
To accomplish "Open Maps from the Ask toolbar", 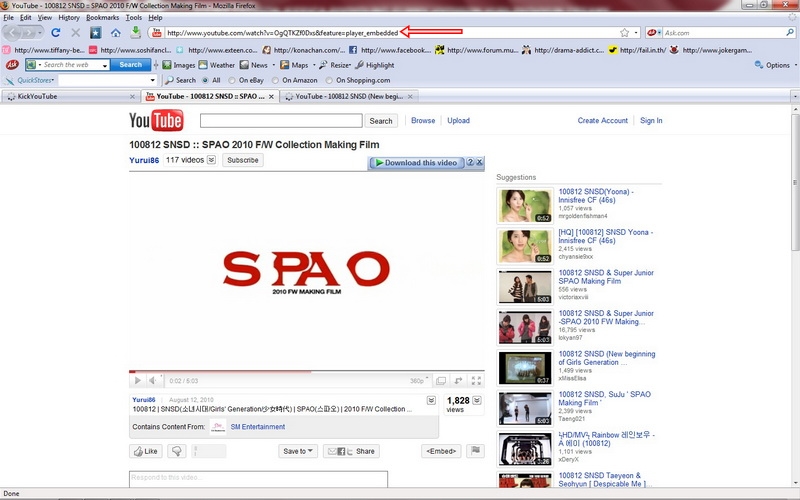I will click(x=294, y=65).
